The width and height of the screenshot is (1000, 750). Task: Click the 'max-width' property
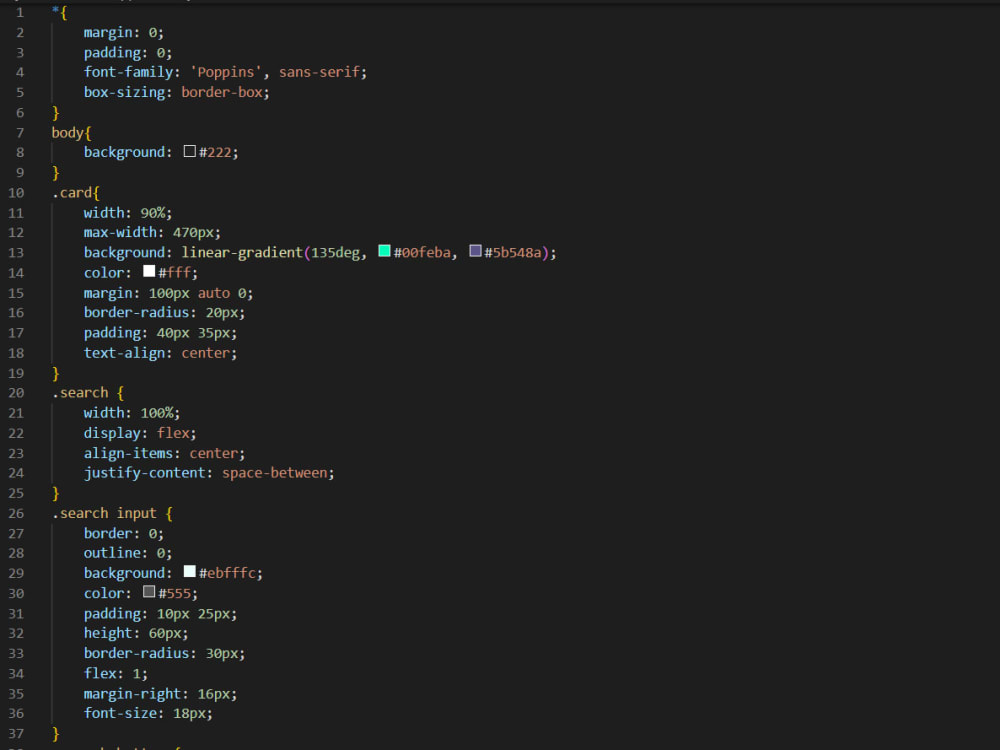(120, 233)
